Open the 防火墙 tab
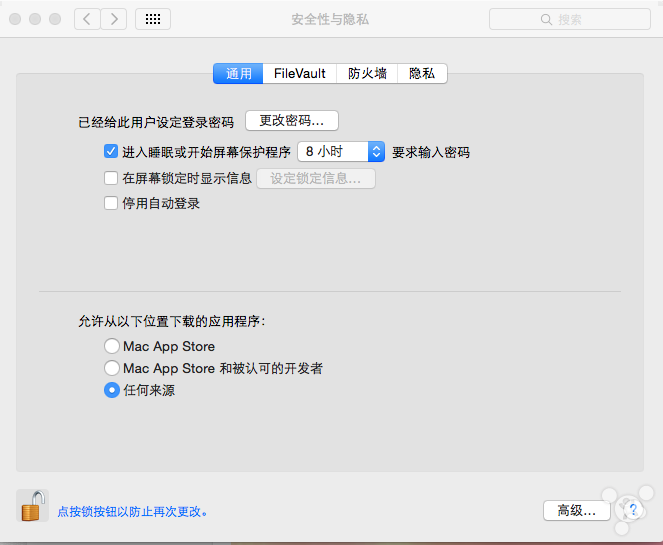Viewport: 663px width, 545px height. pos(367,74)
